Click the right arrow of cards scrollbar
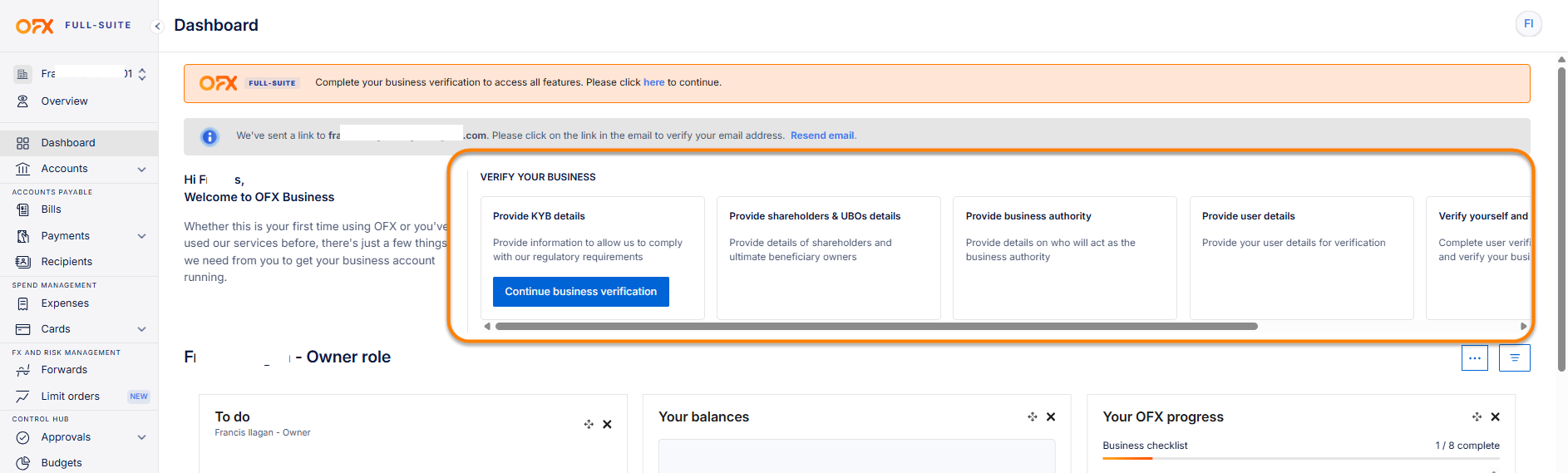This screenshot has height=473, width=1568. pyautogui.click(x=1523, y=327)
